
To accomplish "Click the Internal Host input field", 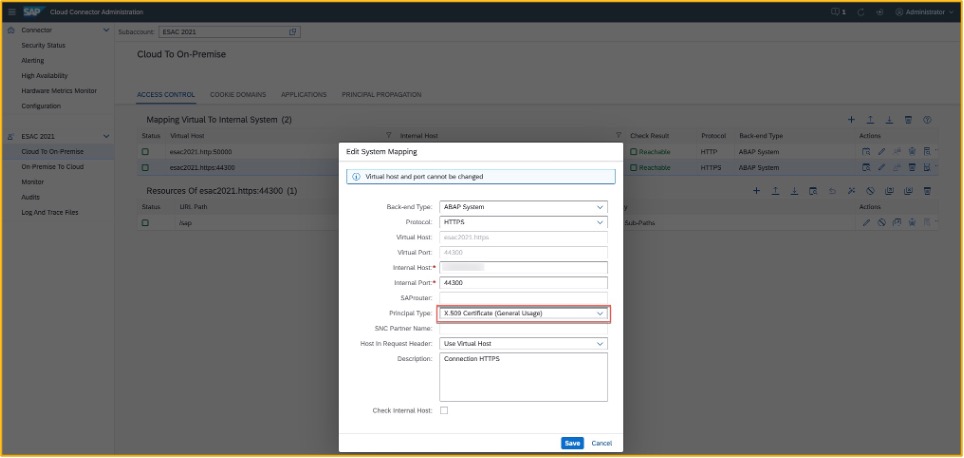I will (523, 267).
